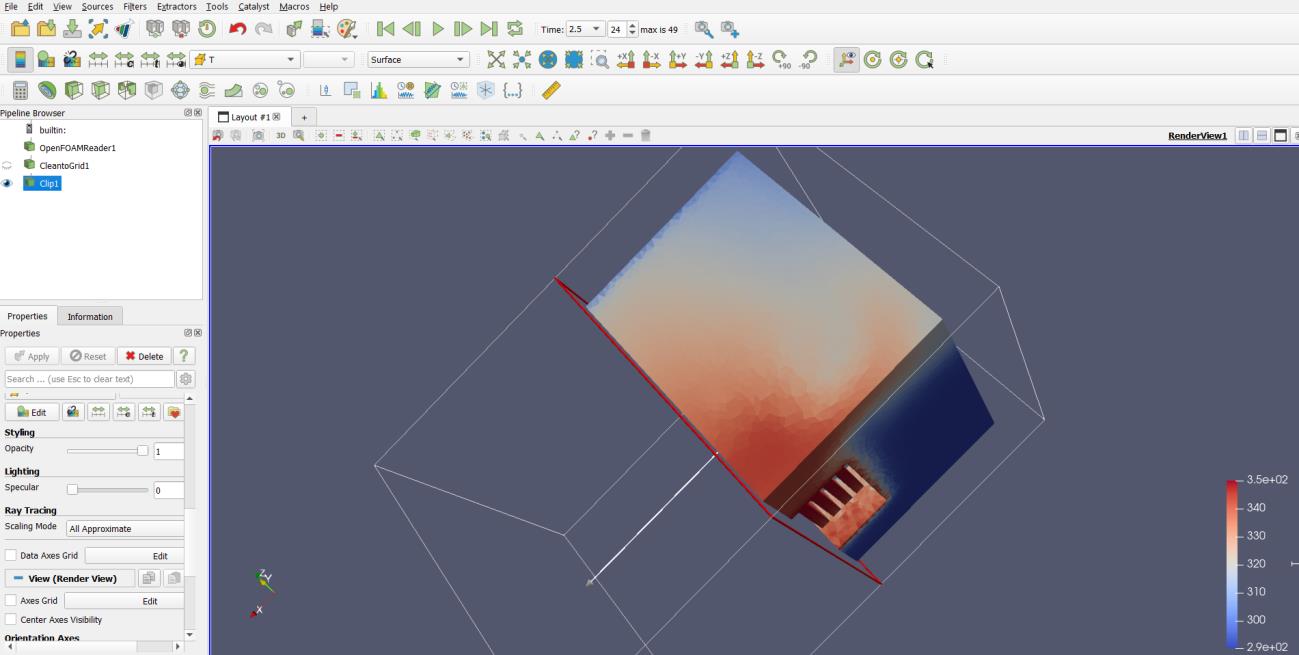Switch to the Information tab
Viewport: 1299px width, 655px height.
tap(90, 316)
